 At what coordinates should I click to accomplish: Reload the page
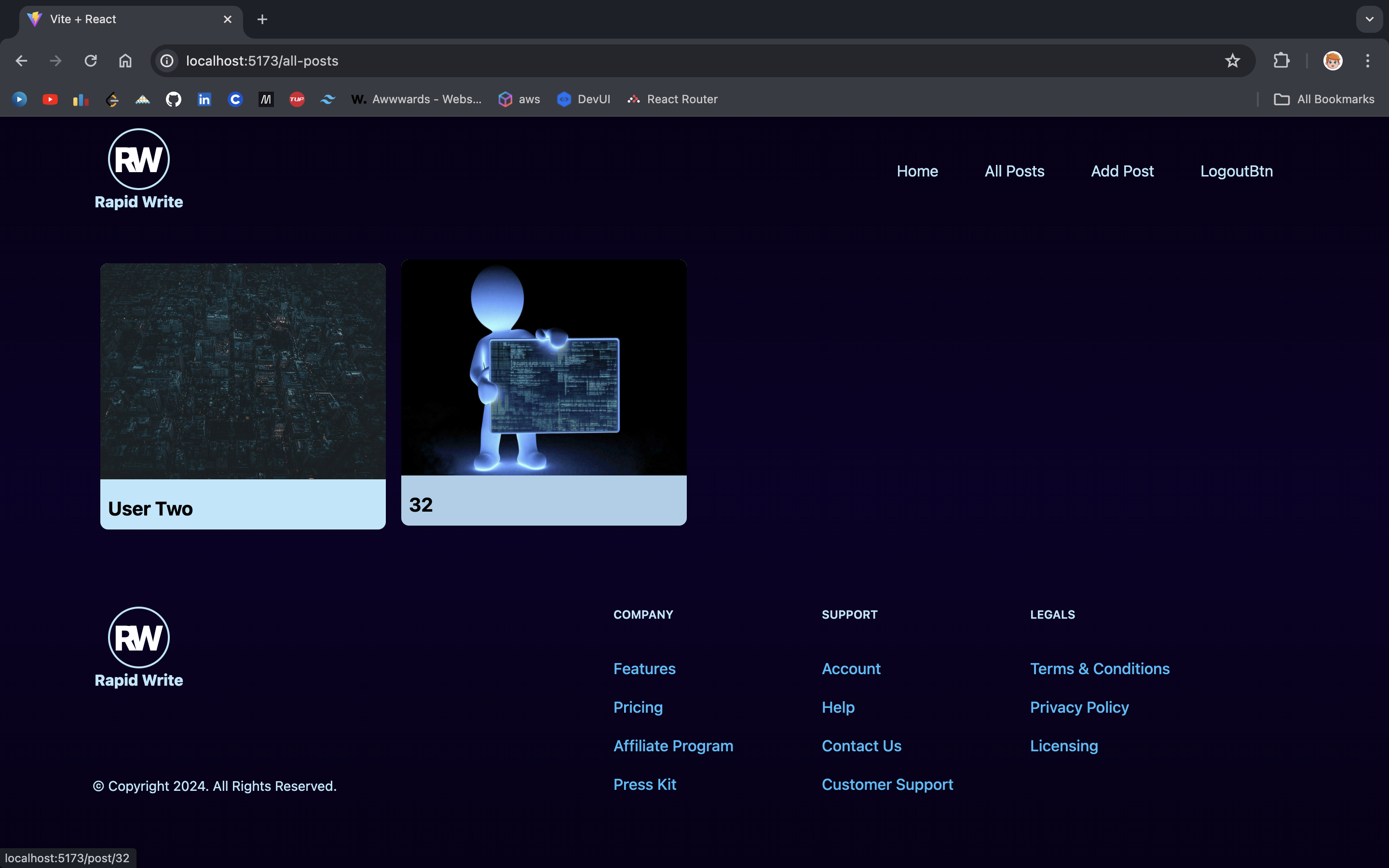91,61
